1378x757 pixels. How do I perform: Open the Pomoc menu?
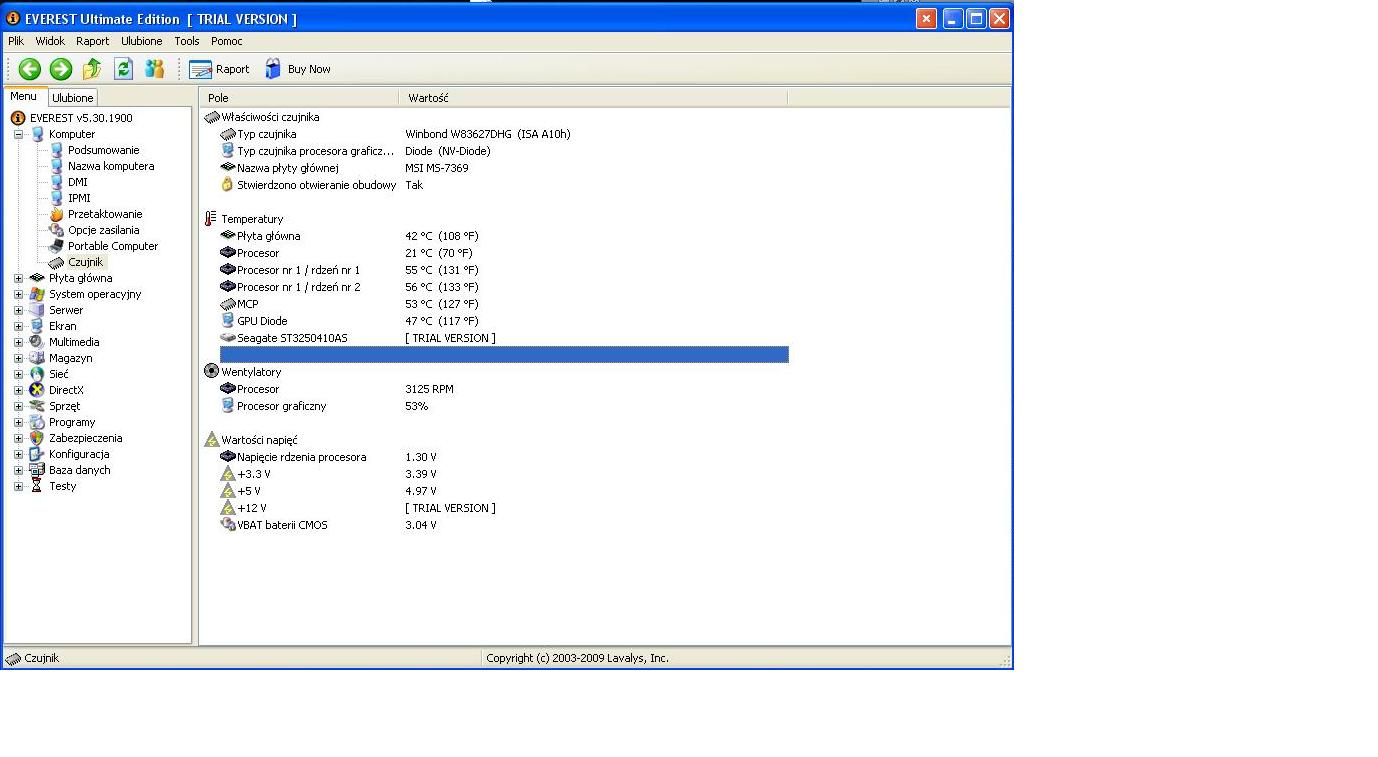point(227,41)
